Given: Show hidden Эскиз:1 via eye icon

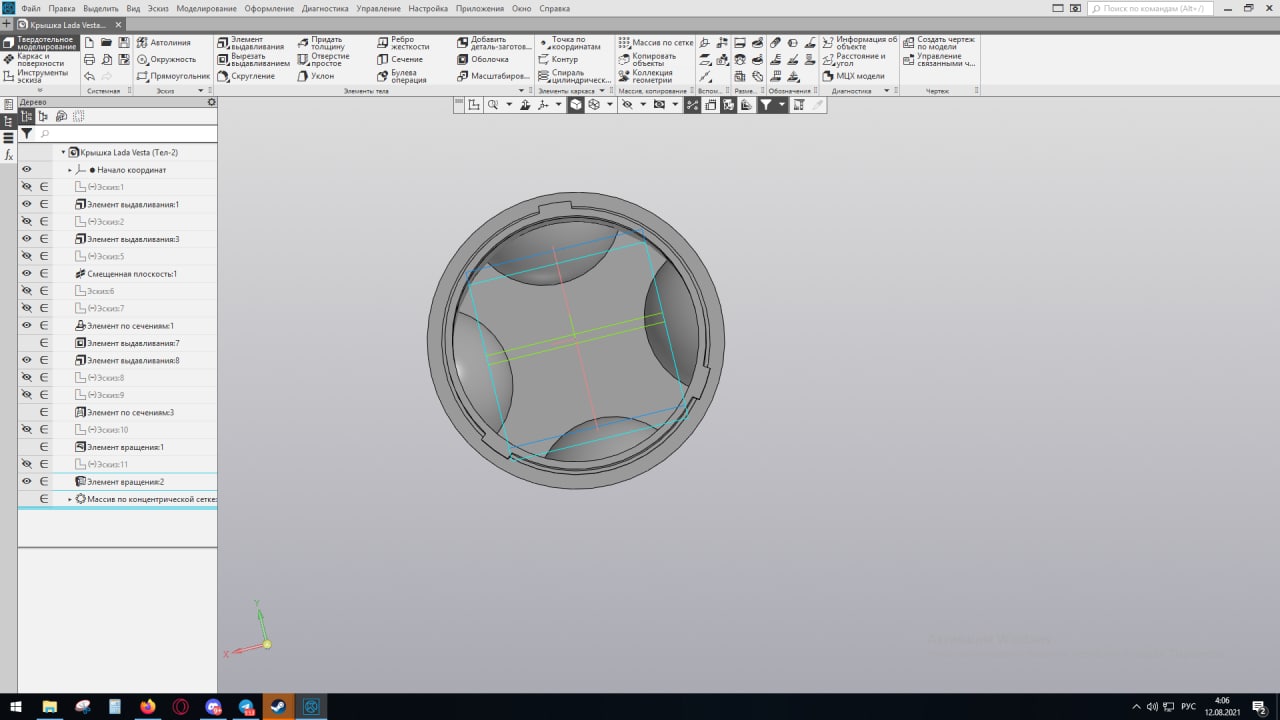Looking at the screenshot, I should (x=27, y=187).
